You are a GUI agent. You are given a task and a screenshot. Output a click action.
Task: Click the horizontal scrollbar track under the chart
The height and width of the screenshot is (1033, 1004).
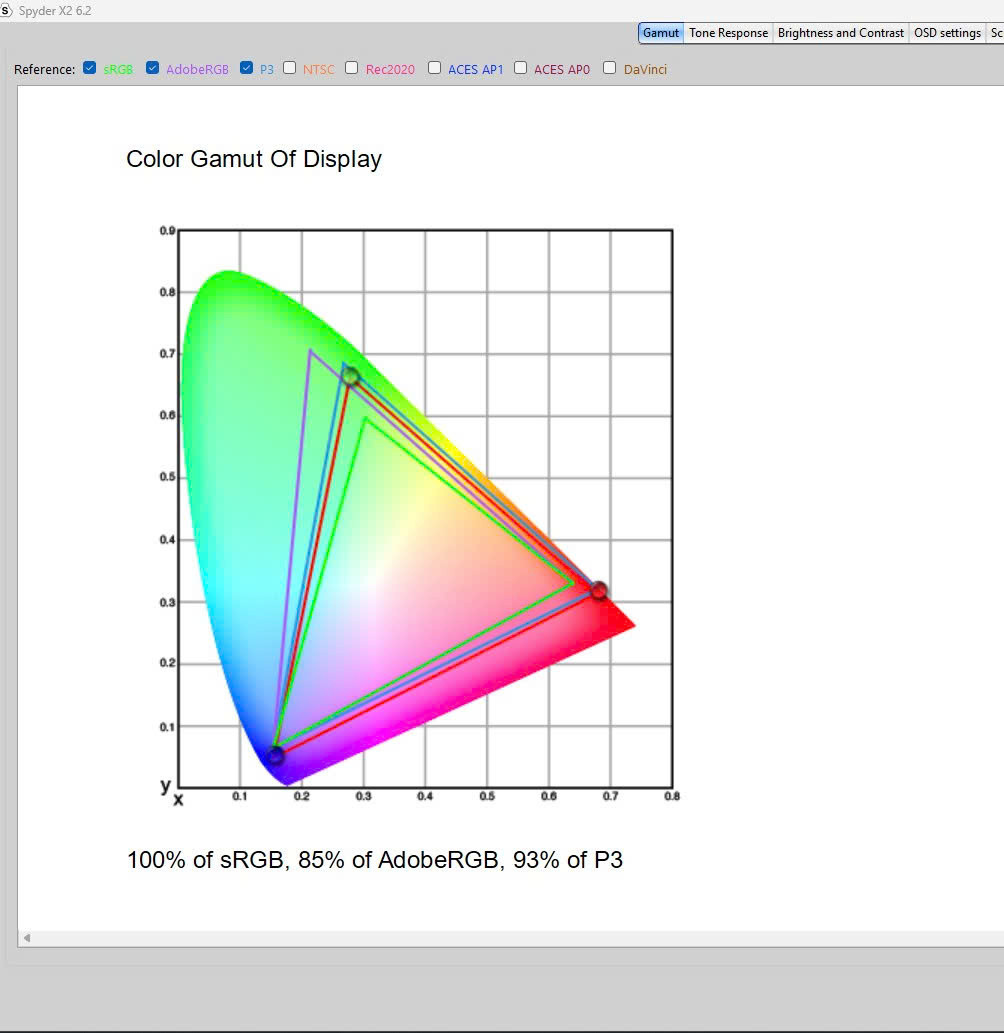pos(500,938)
